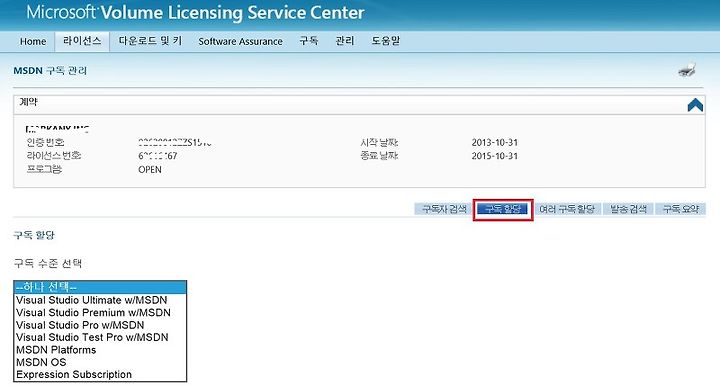Click the 구독 수준 선택 label
720x386 pixels.
48,263
